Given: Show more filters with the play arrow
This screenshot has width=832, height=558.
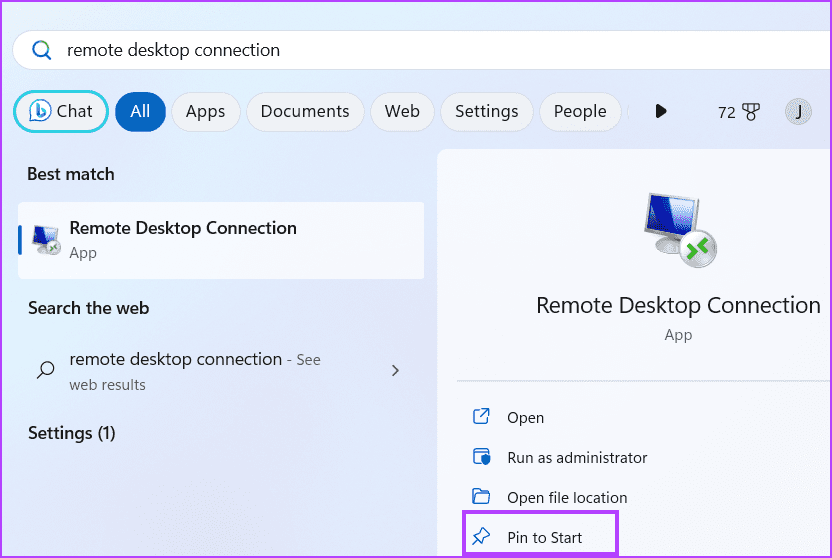Looking at the screenshot, I should tap(661, 111).
